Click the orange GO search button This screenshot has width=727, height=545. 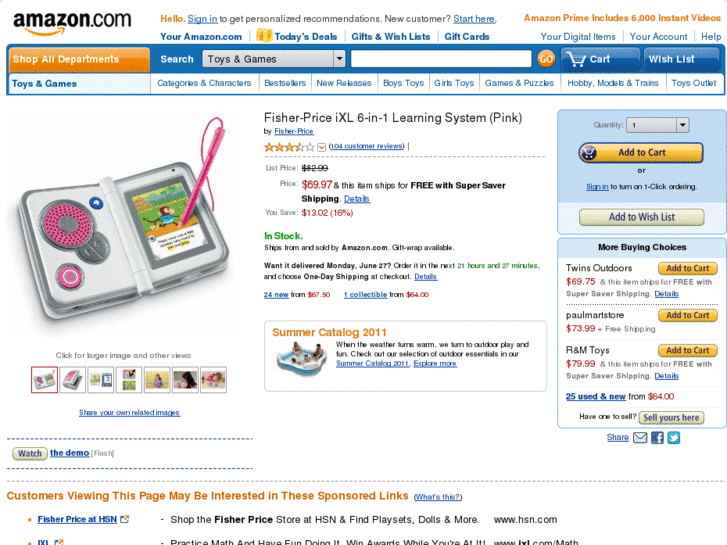[x=546, y=59]
